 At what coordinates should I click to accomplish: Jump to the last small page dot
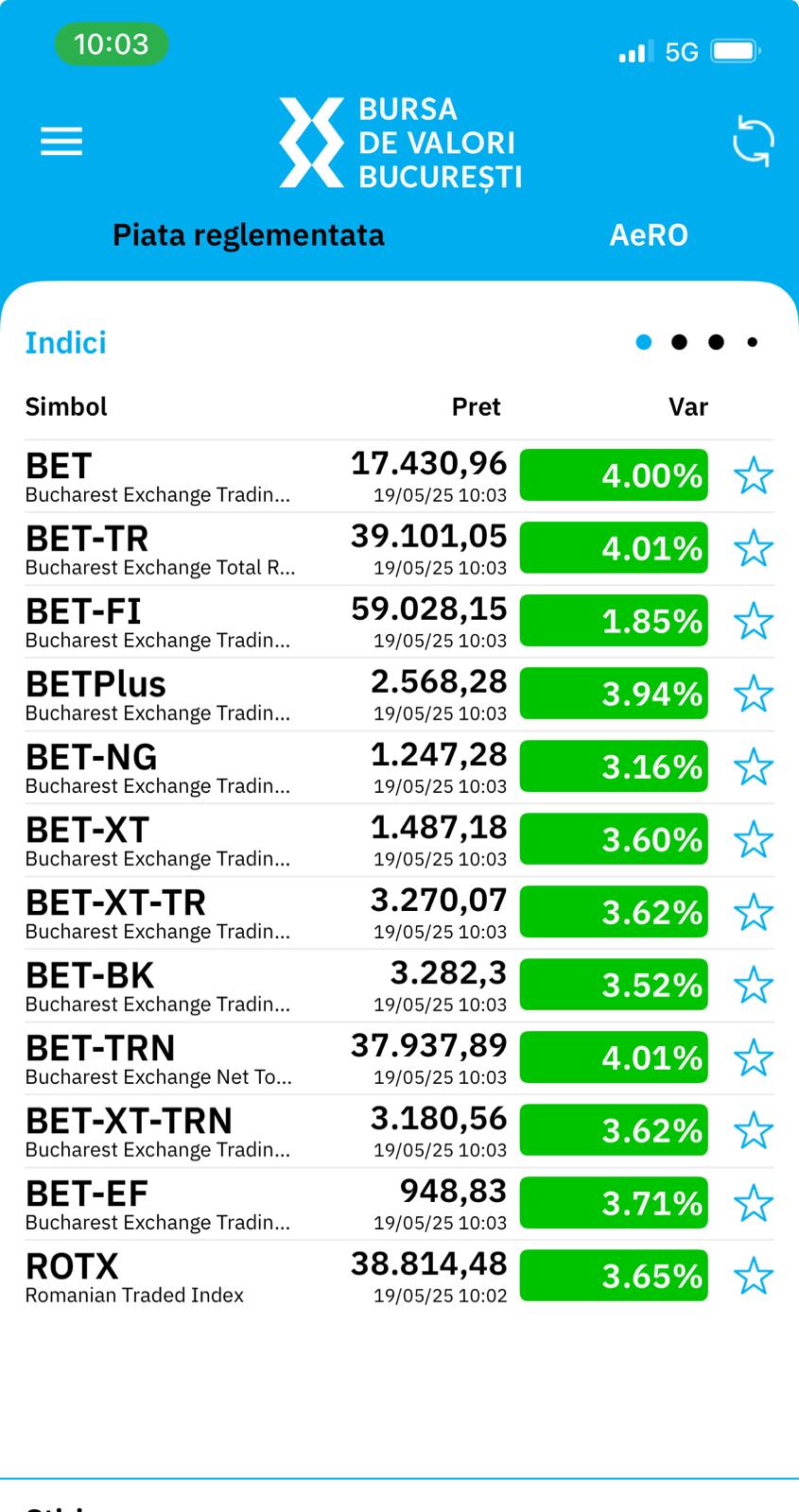[x=753, y=342]
